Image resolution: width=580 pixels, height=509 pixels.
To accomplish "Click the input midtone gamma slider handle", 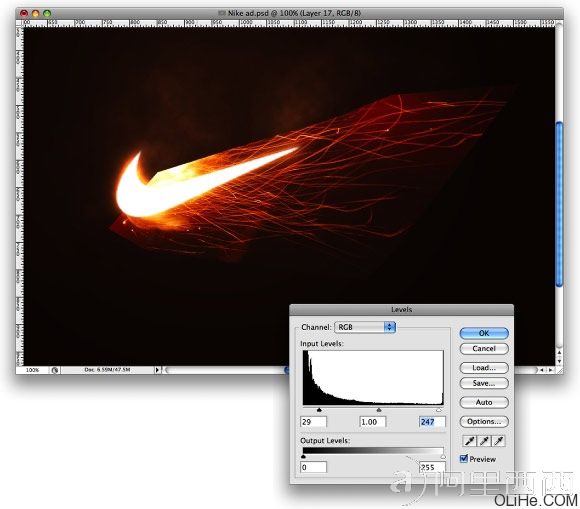I will click(379, 410).
